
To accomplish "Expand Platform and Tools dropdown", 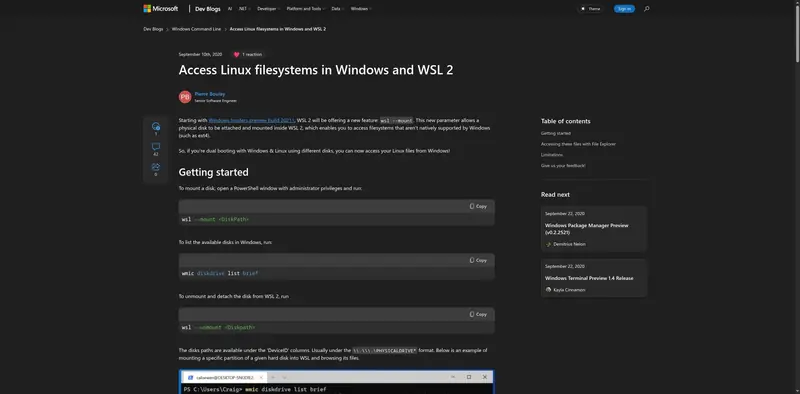I will 306,9.
